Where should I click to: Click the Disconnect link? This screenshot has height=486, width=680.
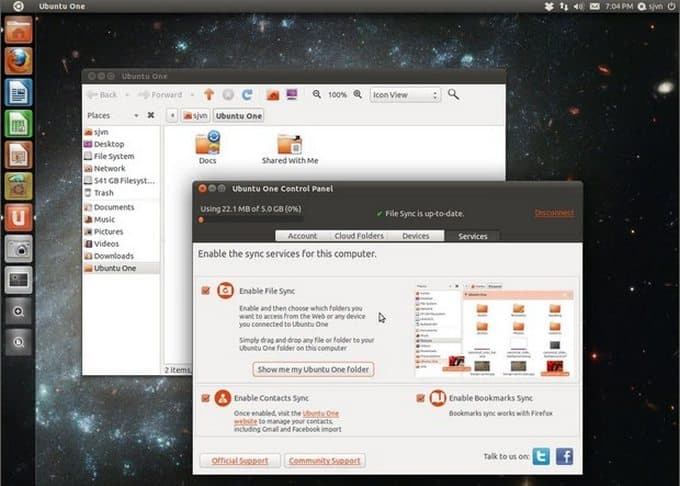click(x=554, y=212)
